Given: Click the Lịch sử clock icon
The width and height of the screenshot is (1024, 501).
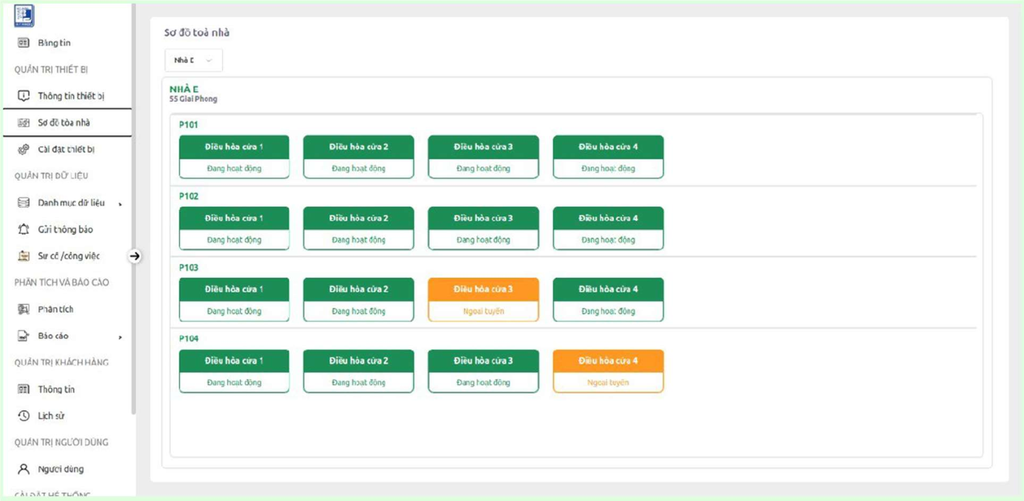Looking at the screenshot, I should tap(24, 416).
